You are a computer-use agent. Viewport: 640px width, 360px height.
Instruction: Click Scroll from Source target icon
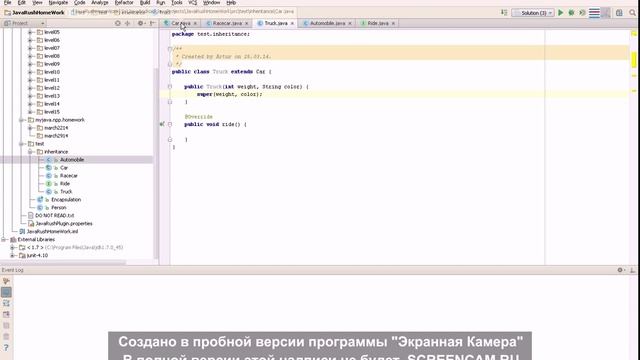coord(118,23)
